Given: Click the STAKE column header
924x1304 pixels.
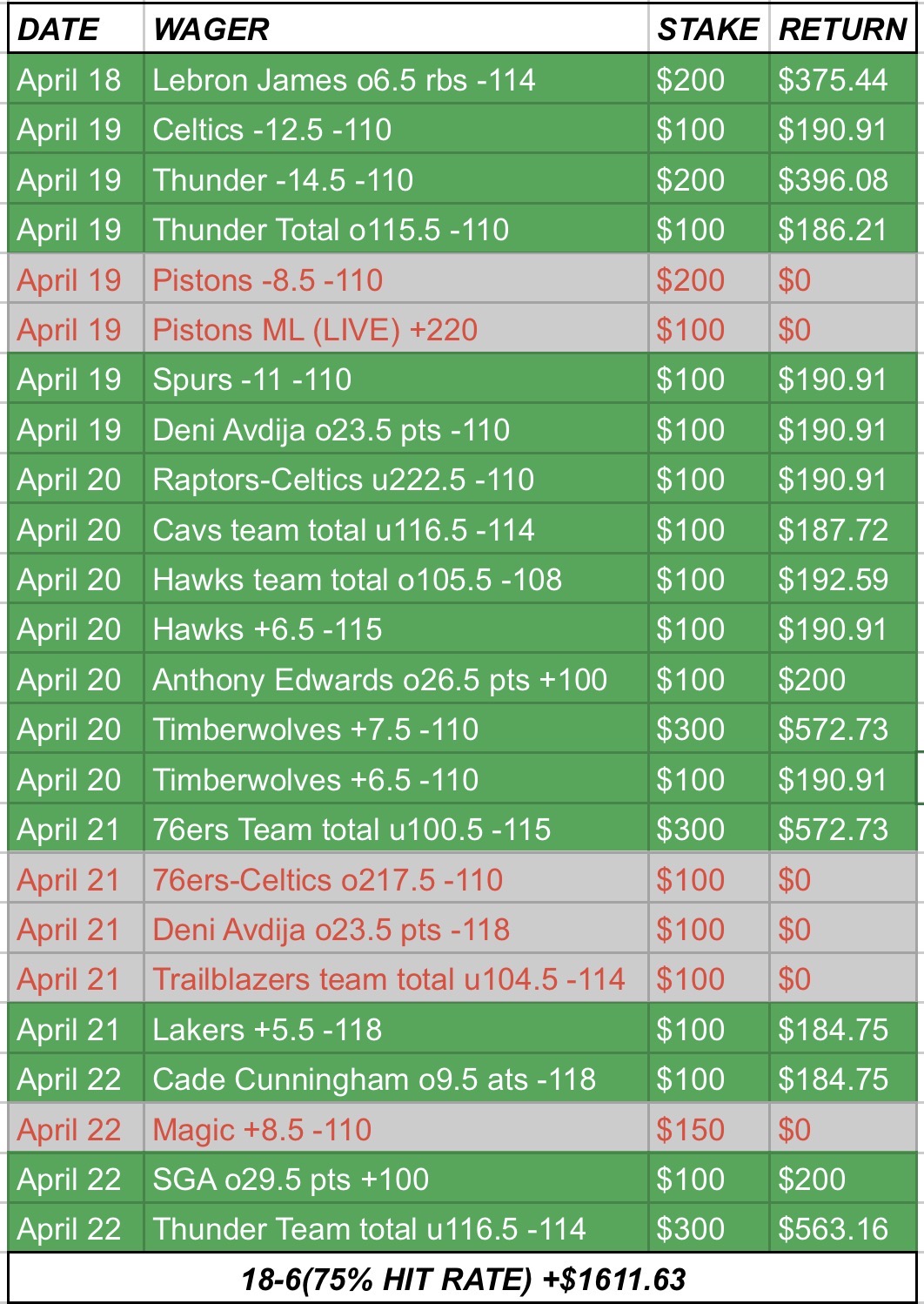Looking at the screenshot, I should coord(707,30).
